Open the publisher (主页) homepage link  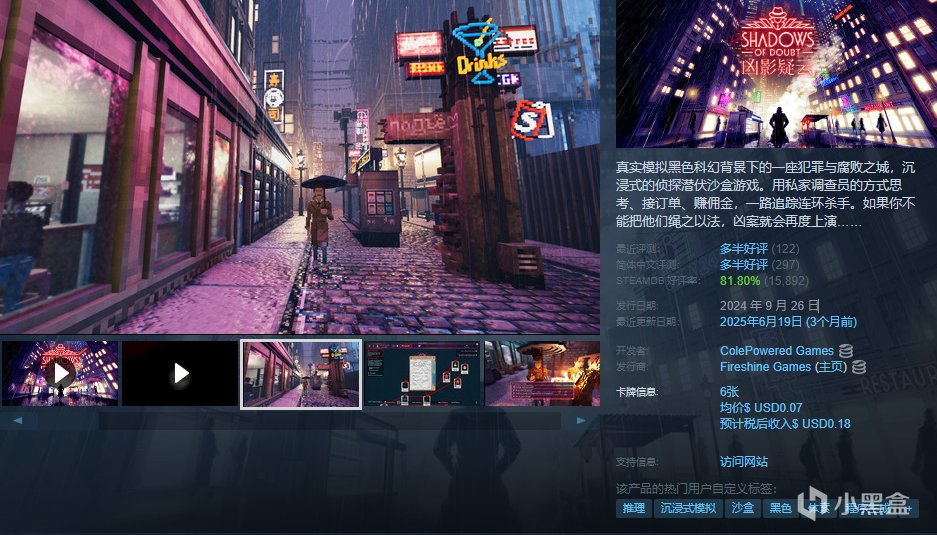(x=831, y=366)
